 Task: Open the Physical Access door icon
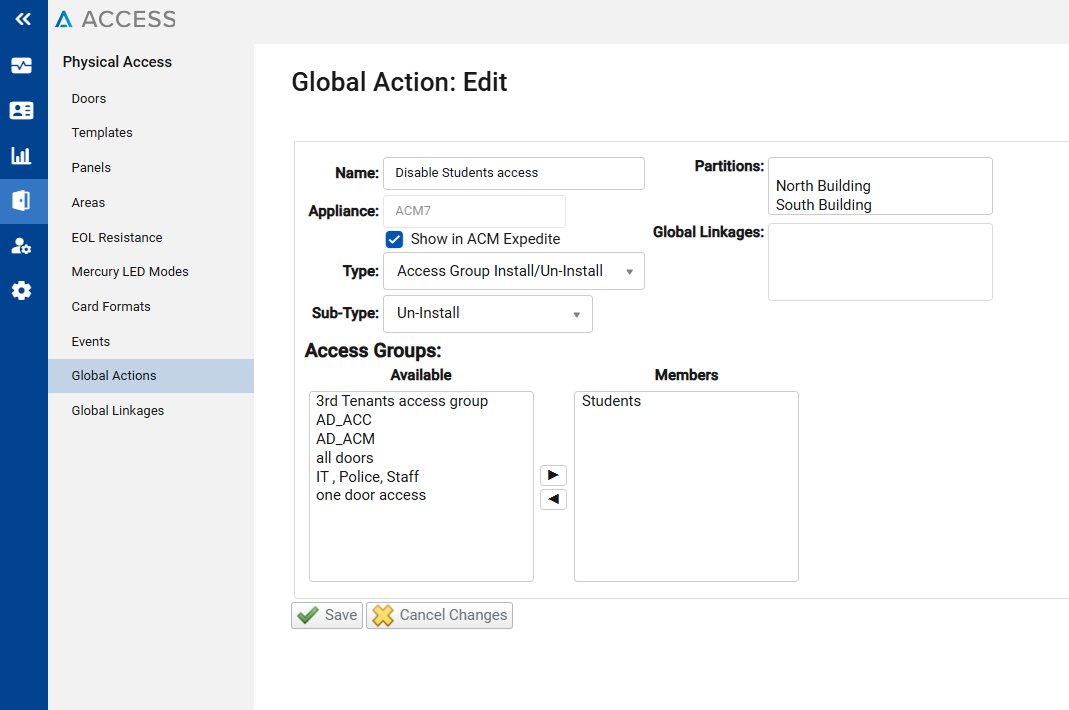coord(21,201)
